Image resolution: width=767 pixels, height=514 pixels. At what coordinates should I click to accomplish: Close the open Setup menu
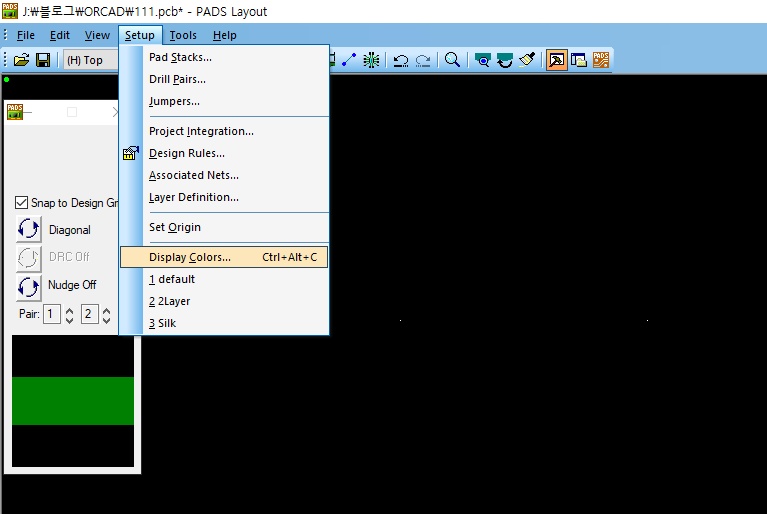tap(140, 35)
